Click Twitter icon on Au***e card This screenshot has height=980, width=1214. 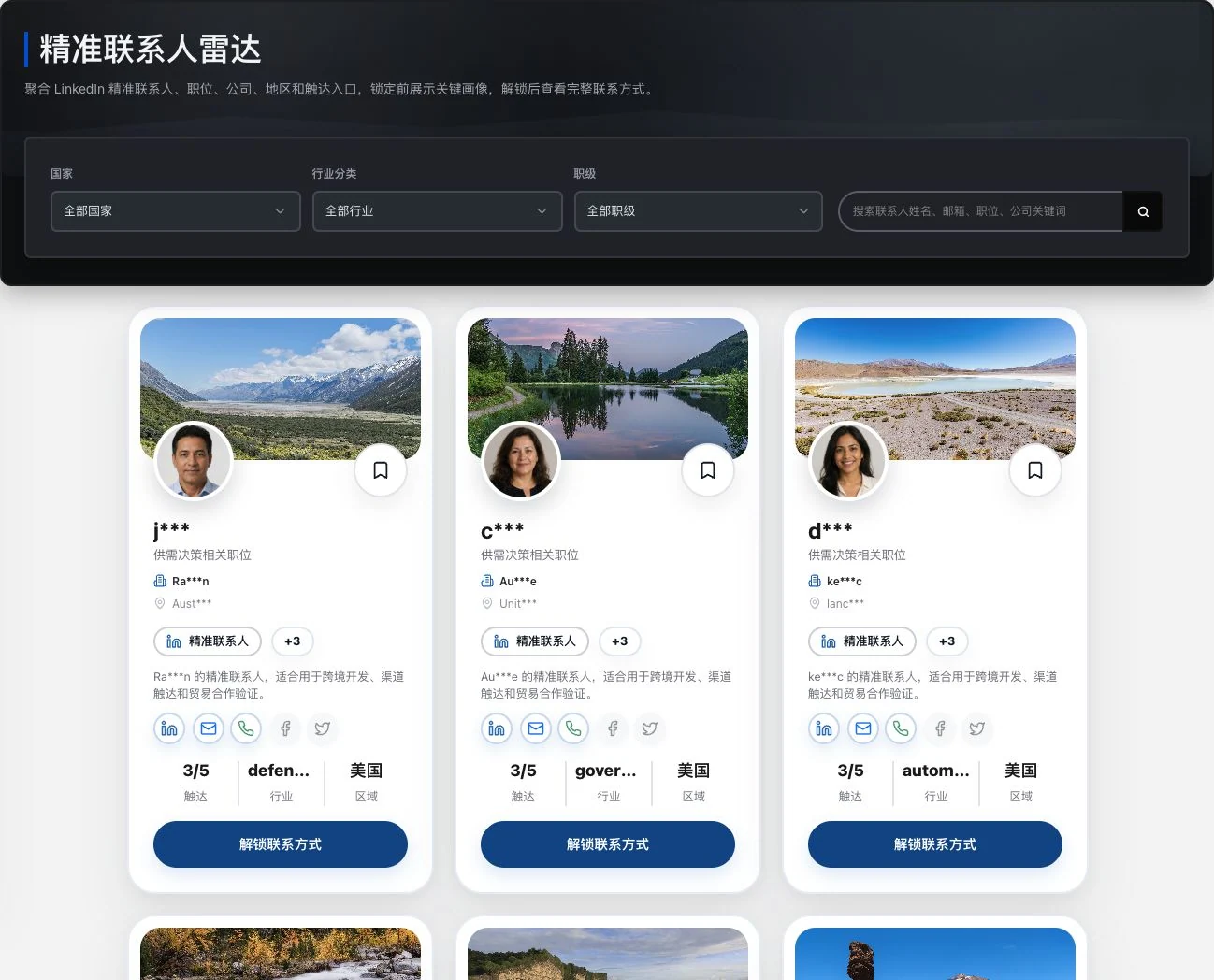pyautogui.click(x=650, y=728)
